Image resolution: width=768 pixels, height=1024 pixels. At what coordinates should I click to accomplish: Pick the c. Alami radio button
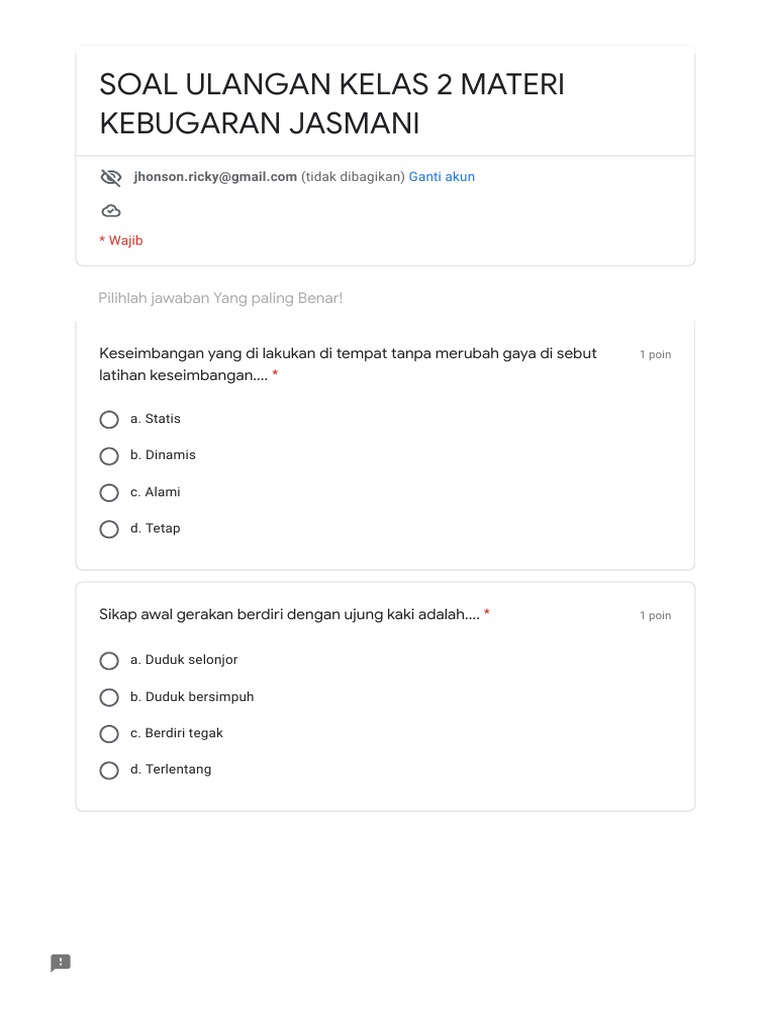tap(109, 493)
